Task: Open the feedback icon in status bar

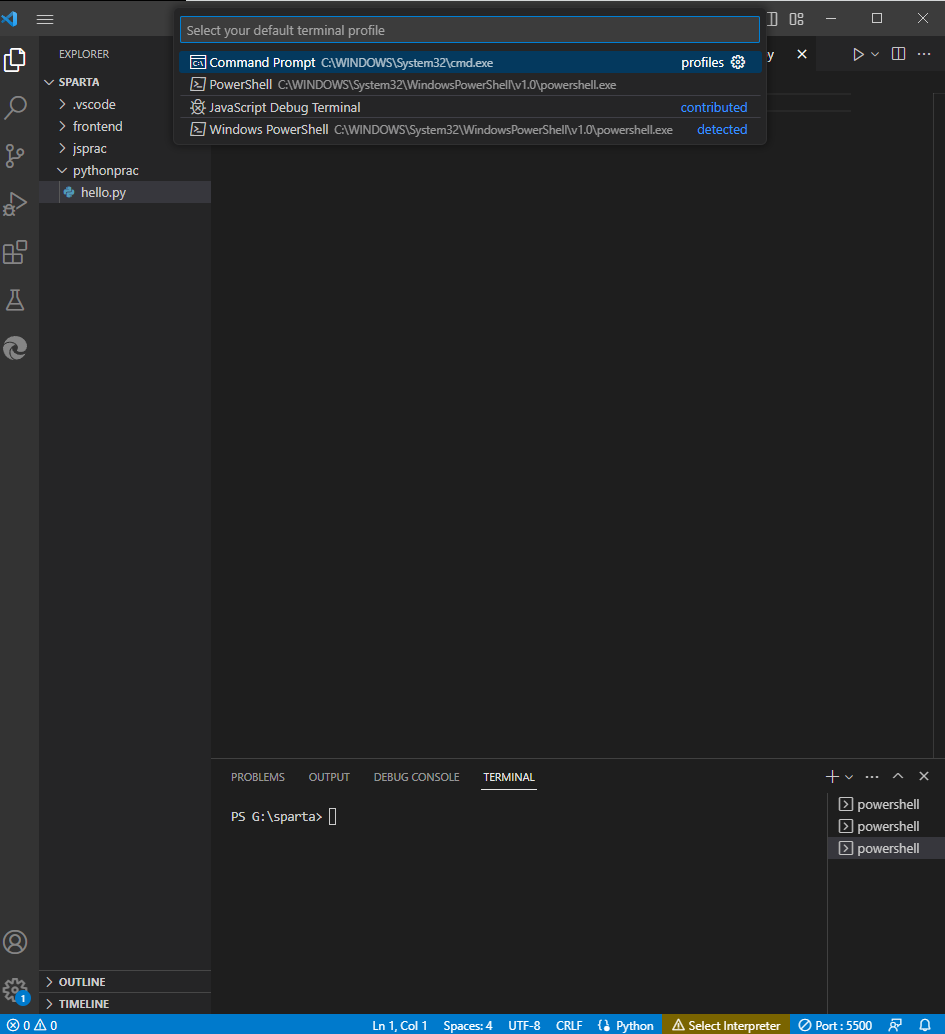Action: tap(895, 1025)
